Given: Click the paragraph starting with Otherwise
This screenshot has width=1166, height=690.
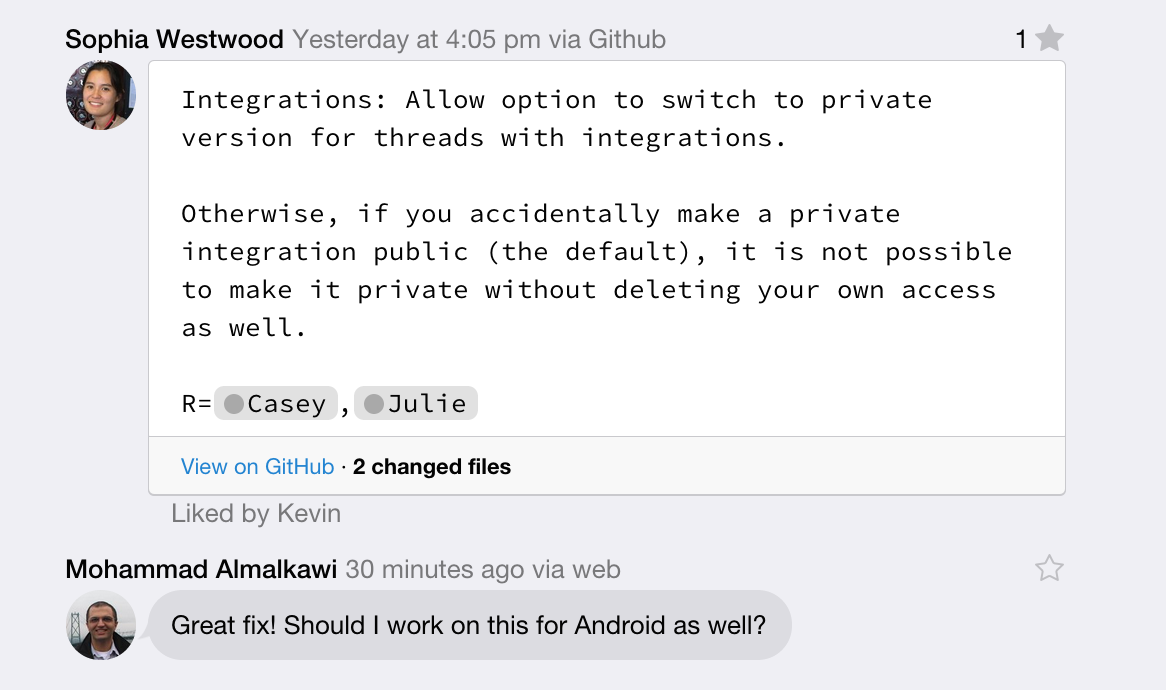Looking at the screenshot, I should pos(596,271).
